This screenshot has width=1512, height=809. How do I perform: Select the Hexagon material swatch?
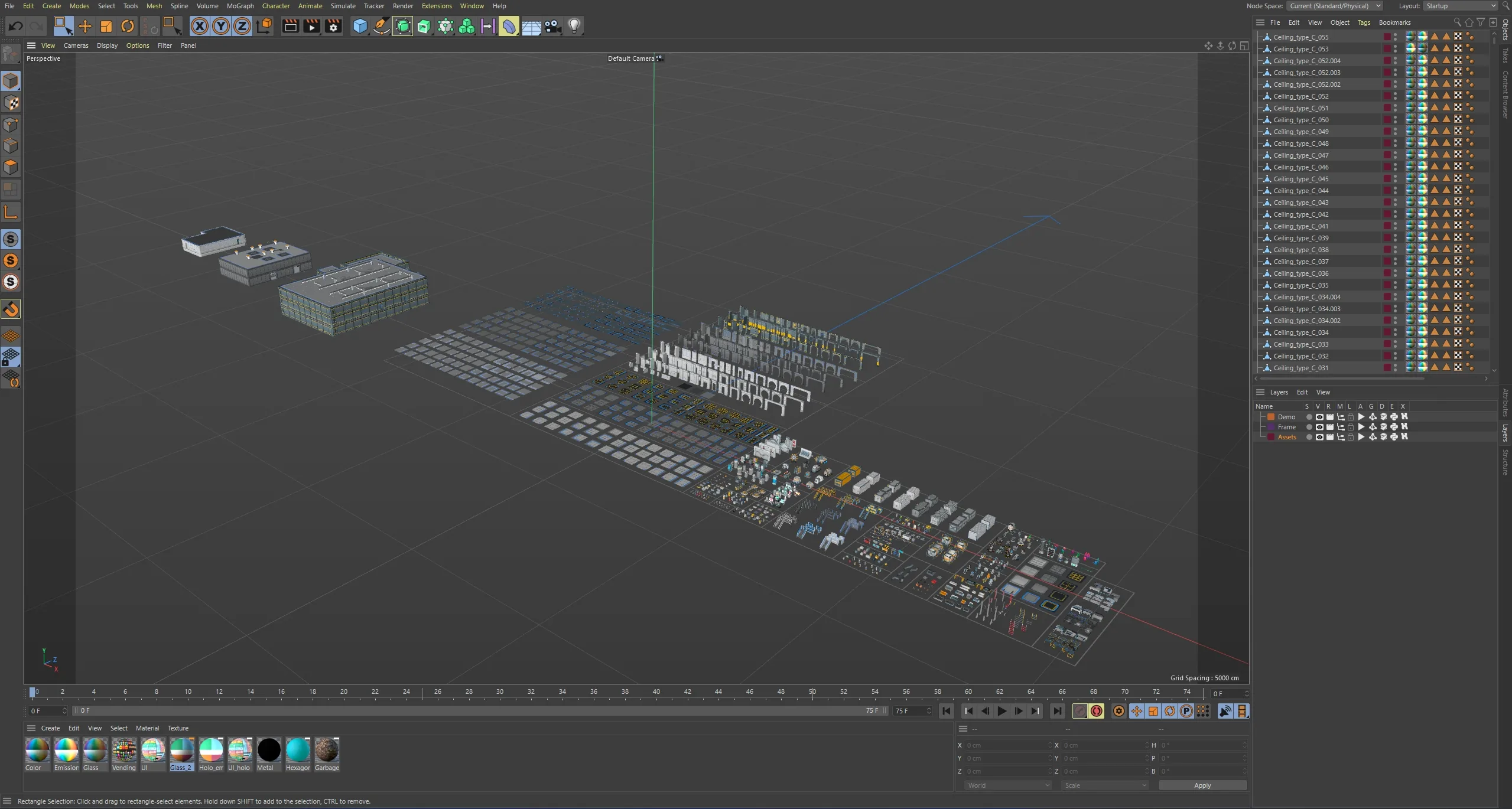(298, 751)
